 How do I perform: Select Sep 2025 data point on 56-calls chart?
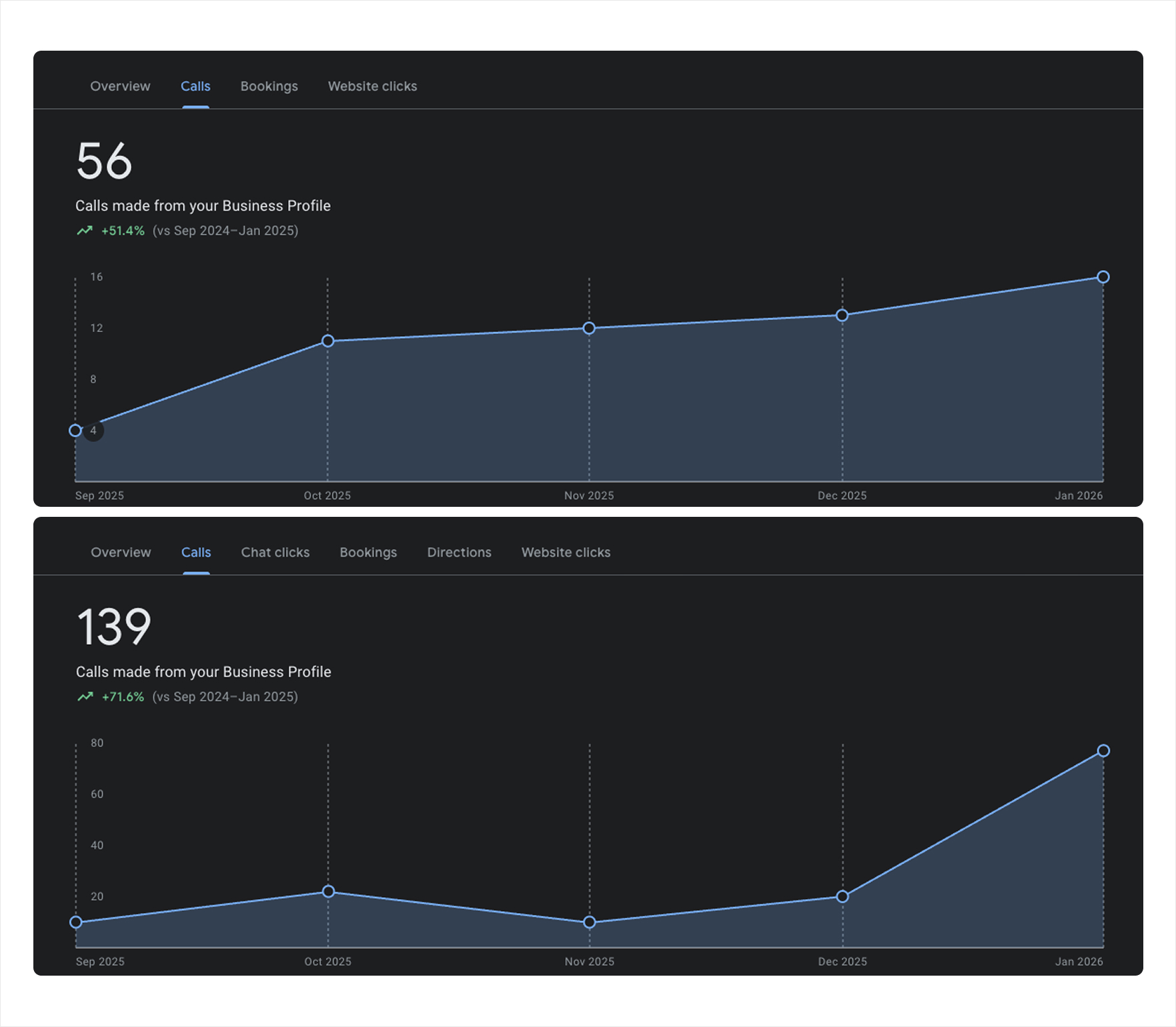[75, 431]
